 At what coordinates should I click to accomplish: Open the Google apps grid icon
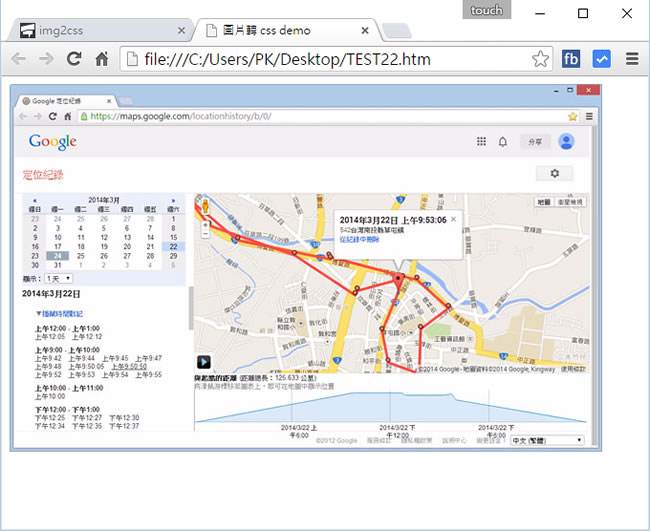[x=481, y=141]
